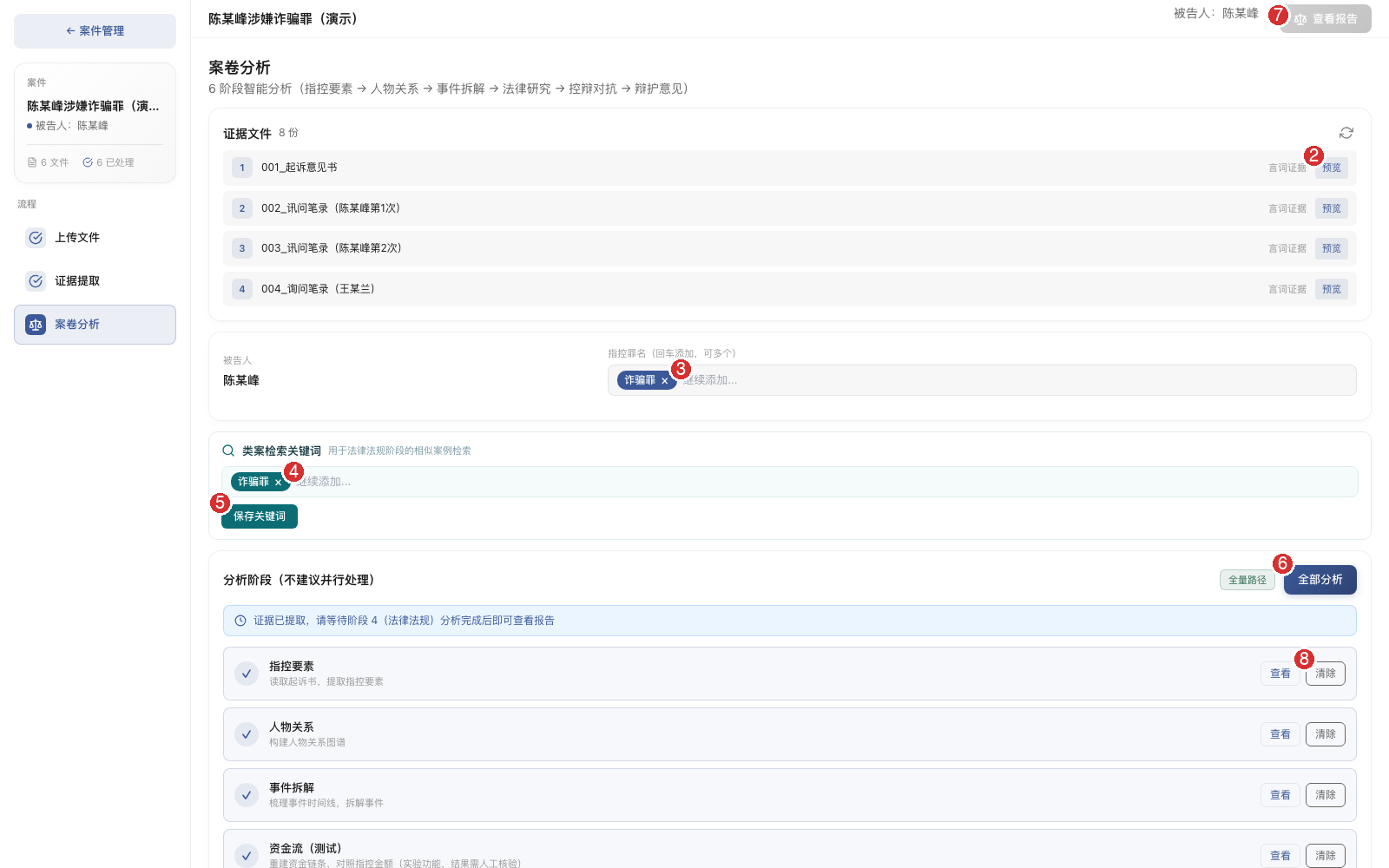Select the 全量路径 tag

[x=1247, y=580]
